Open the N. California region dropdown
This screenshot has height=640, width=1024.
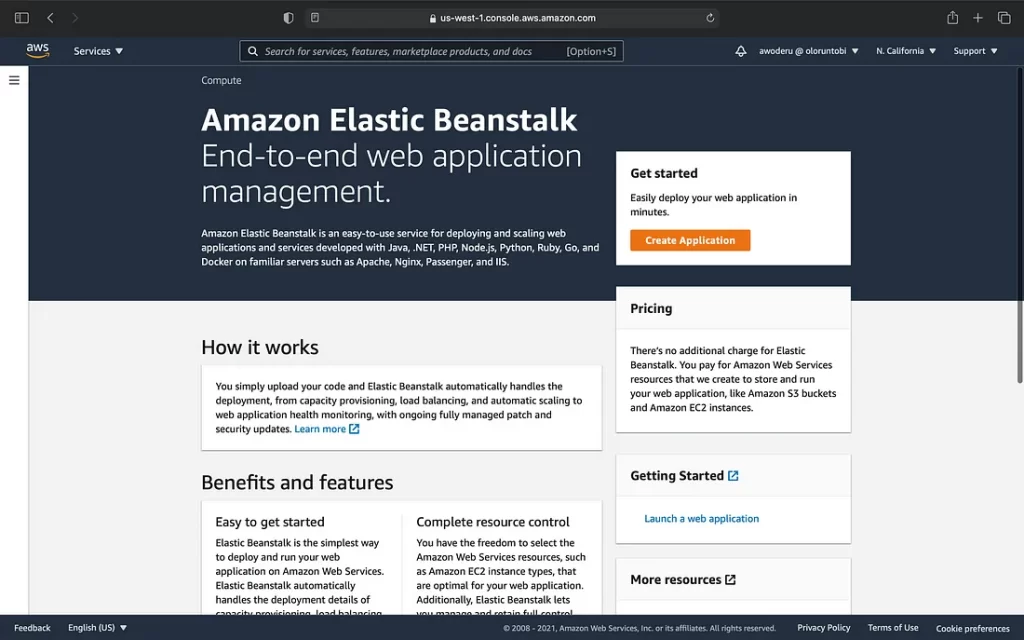pyautogui.click(x=906, y=51)
